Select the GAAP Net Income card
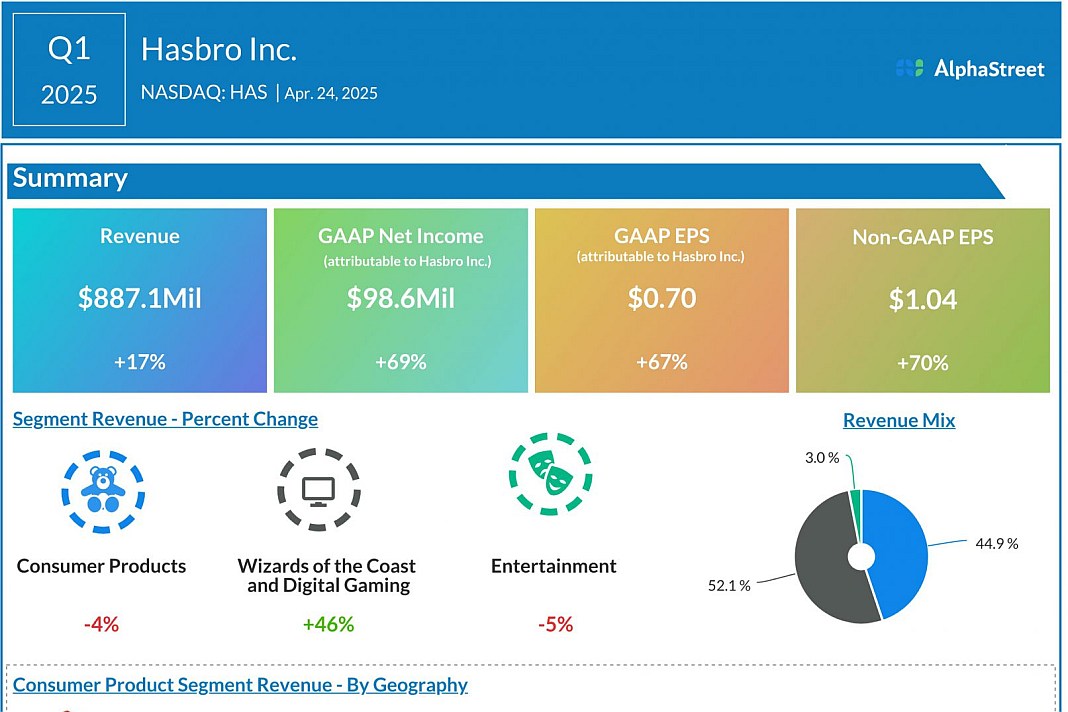 pos(400,300)
